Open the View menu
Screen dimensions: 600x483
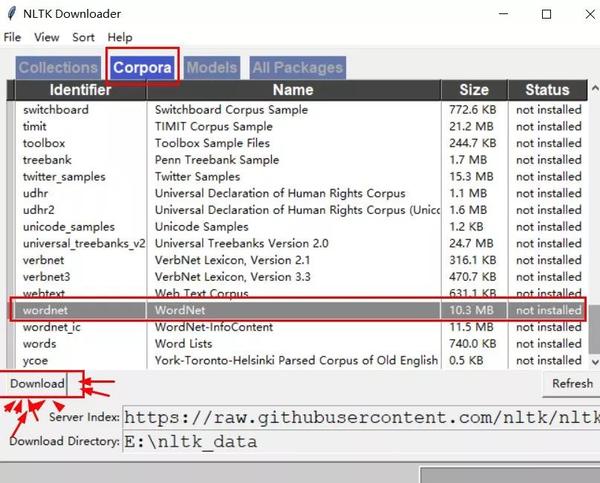[47, 37]
